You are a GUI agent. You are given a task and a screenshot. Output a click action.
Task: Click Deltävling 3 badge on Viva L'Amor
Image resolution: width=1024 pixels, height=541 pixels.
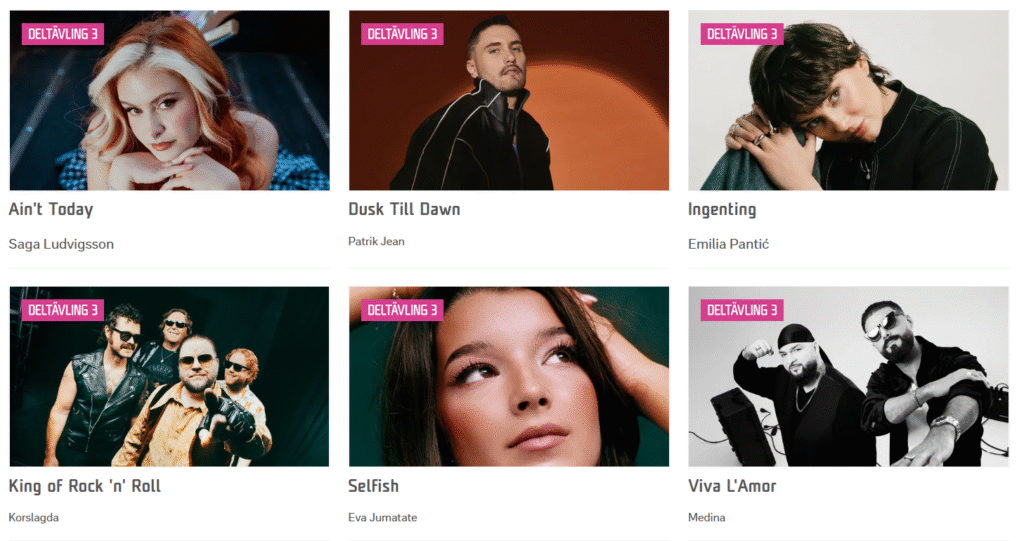pyautogui.click(x=742, y=310)
